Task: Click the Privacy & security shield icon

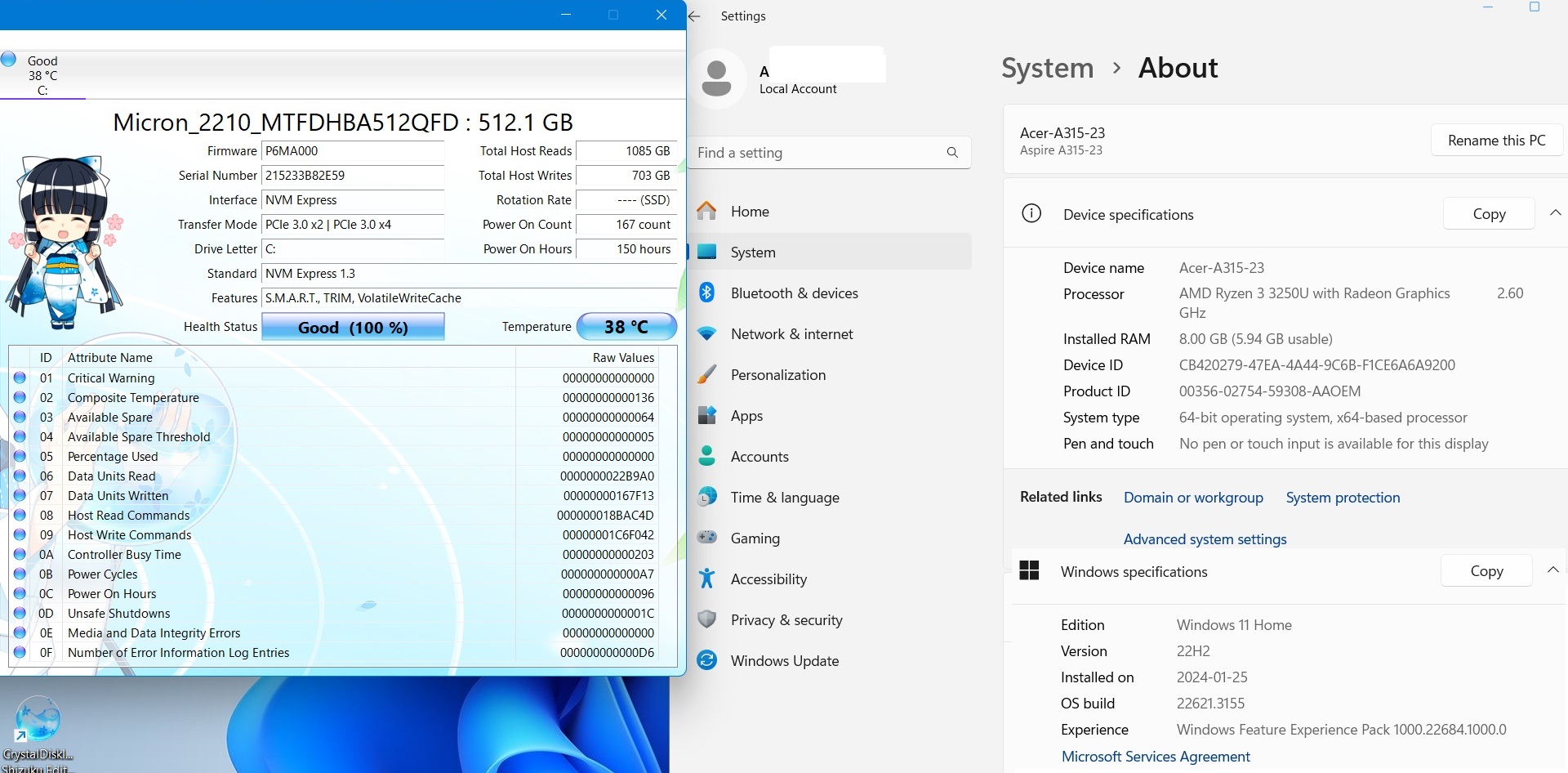Action: click(706, 619)
